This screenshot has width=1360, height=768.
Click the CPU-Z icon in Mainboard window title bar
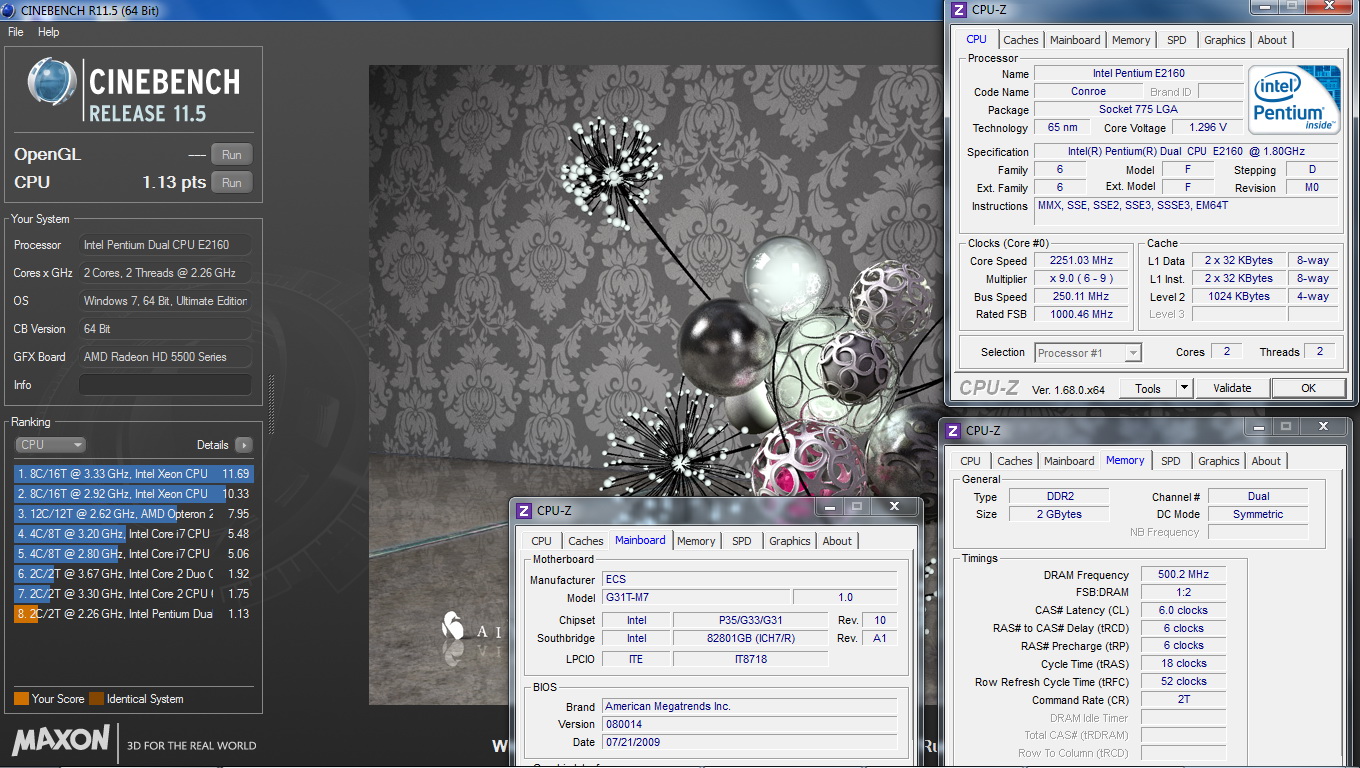click(x=524, y=510)
